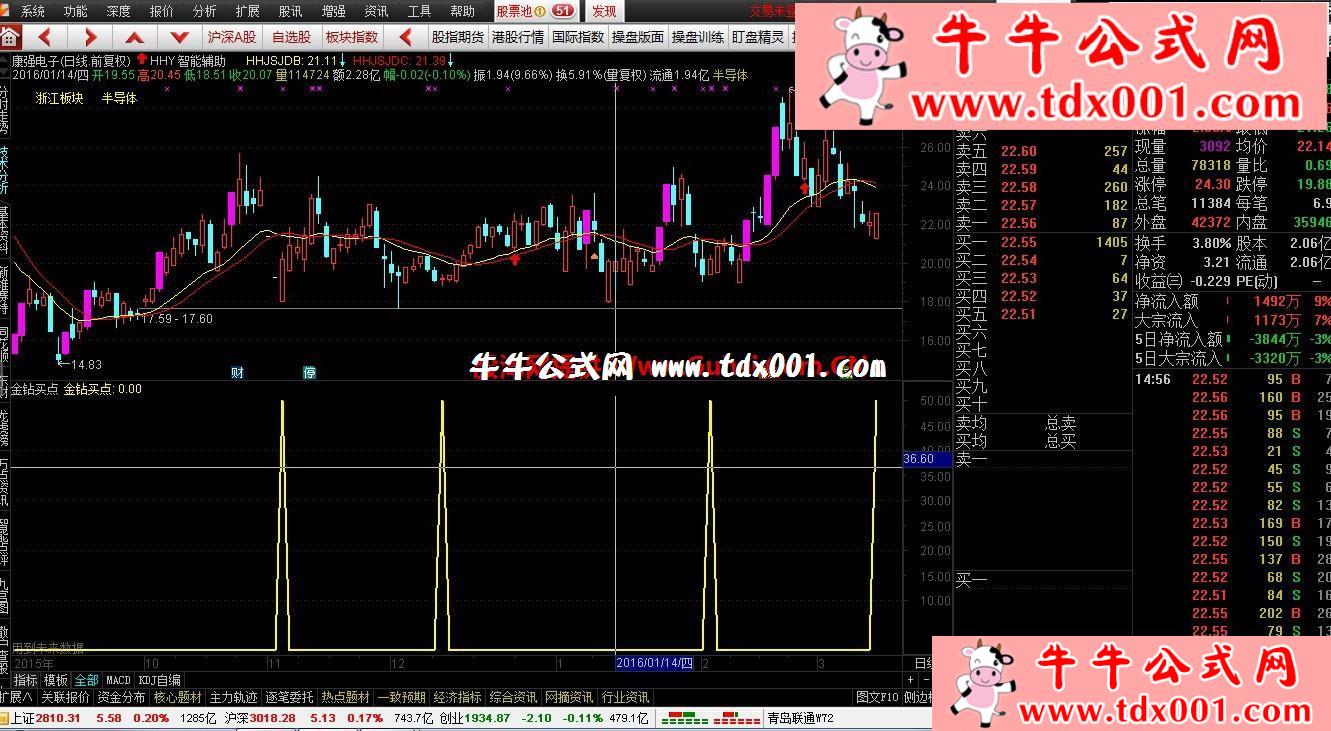Open the 股票池 tab
The height and width of the screenshot is (731, 1331).
(536, 11)
